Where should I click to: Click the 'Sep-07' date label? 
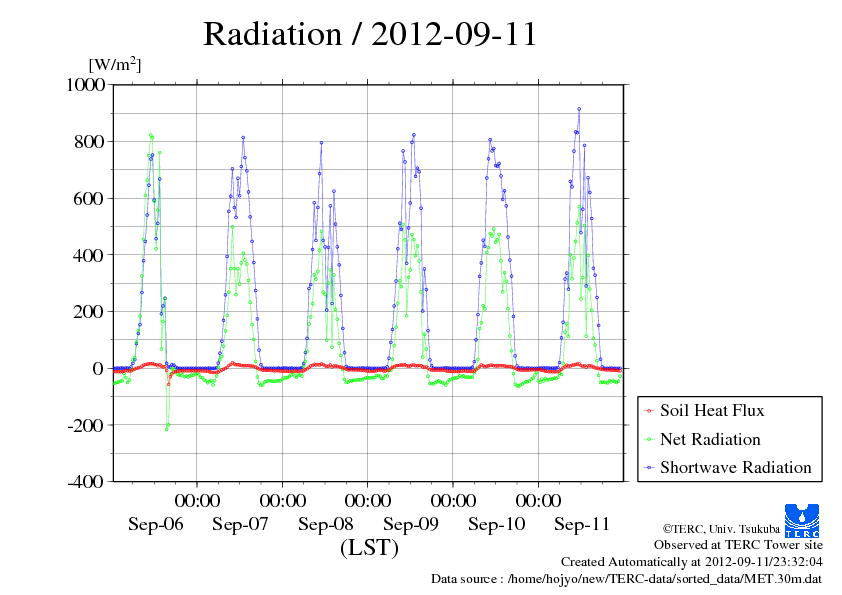[240, 524]
